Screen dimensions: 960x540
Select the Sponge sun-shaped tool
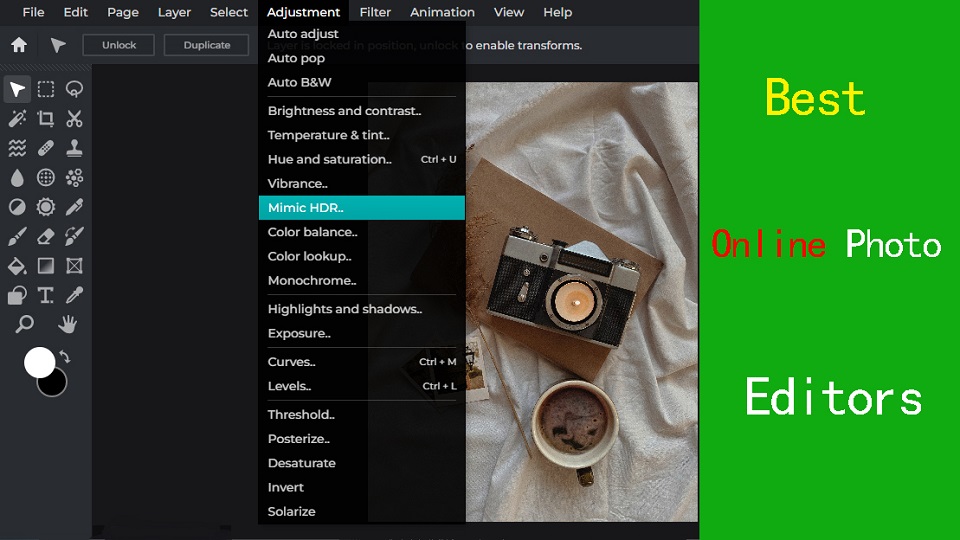[x=46, y=207]
